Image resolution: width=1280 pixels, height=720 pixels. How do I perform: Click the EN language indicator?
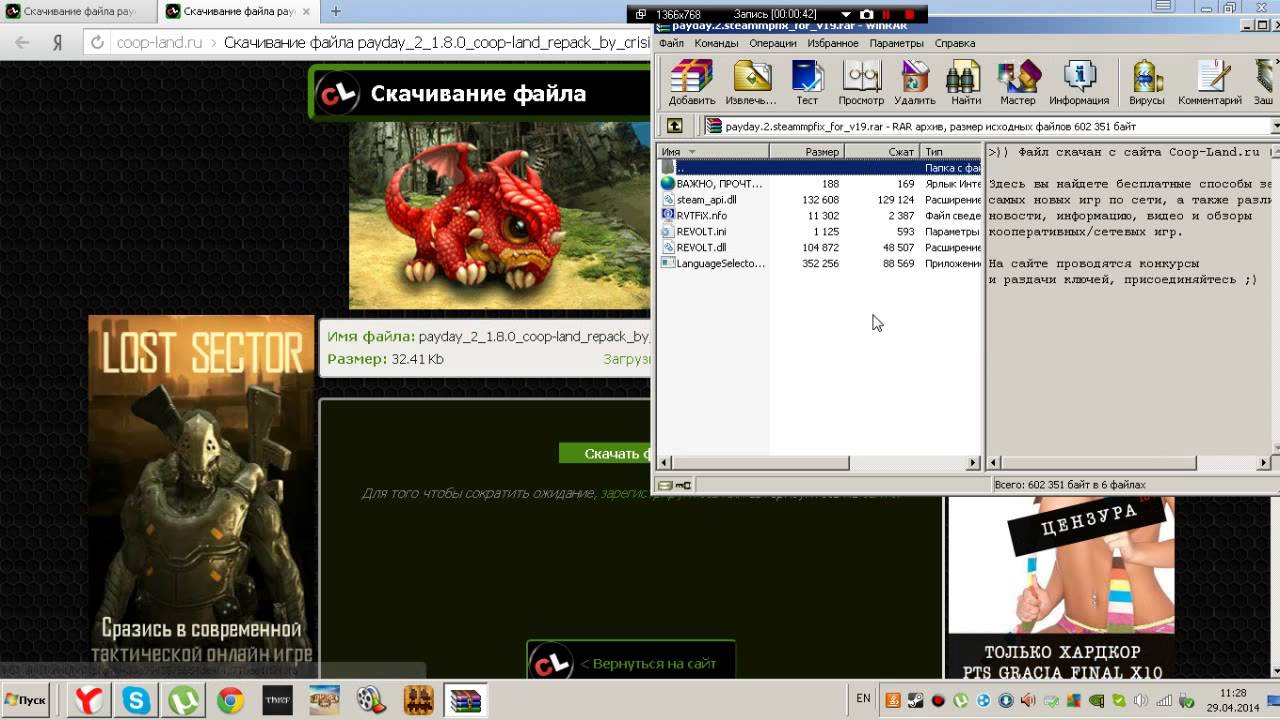point(864,698)
